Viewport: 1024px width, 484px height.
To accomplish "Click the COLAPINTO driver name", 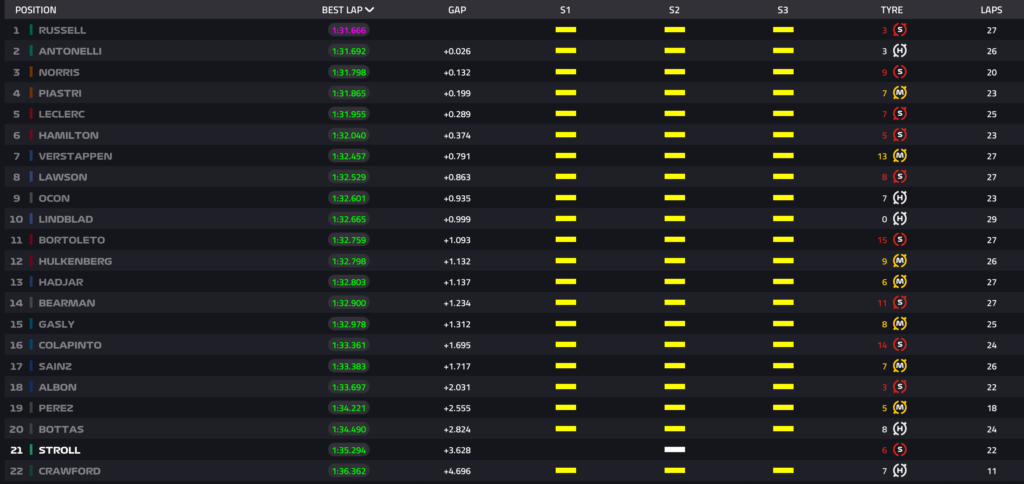I will click(x=70, y=345).
